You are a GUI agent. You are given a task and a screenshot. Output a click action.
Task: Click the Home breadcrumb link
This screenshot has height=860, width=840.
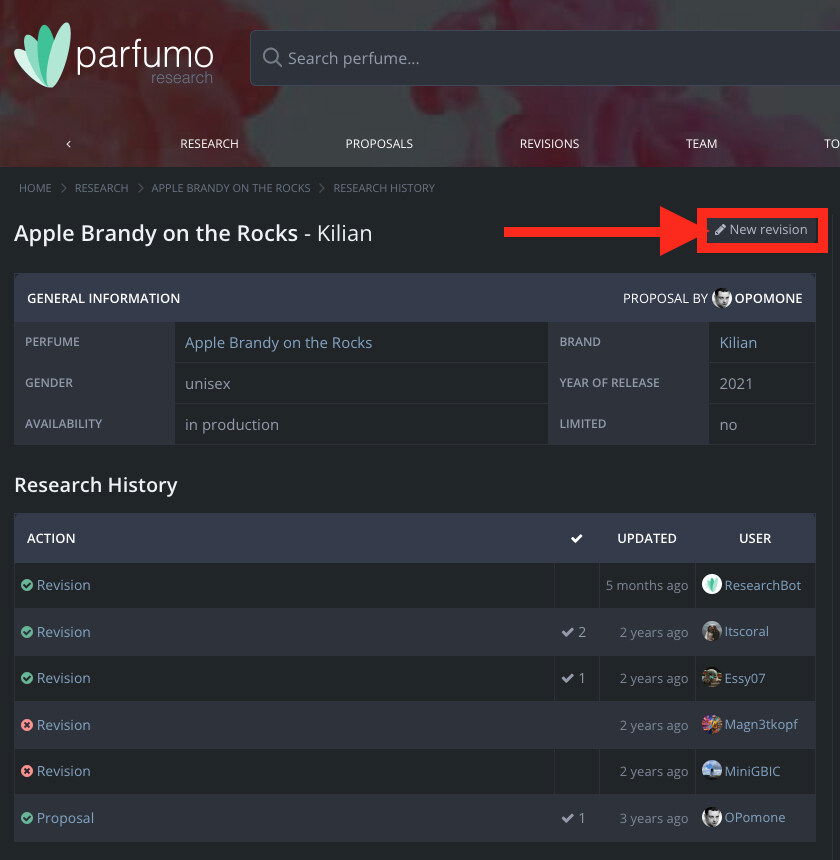point(35,188)
